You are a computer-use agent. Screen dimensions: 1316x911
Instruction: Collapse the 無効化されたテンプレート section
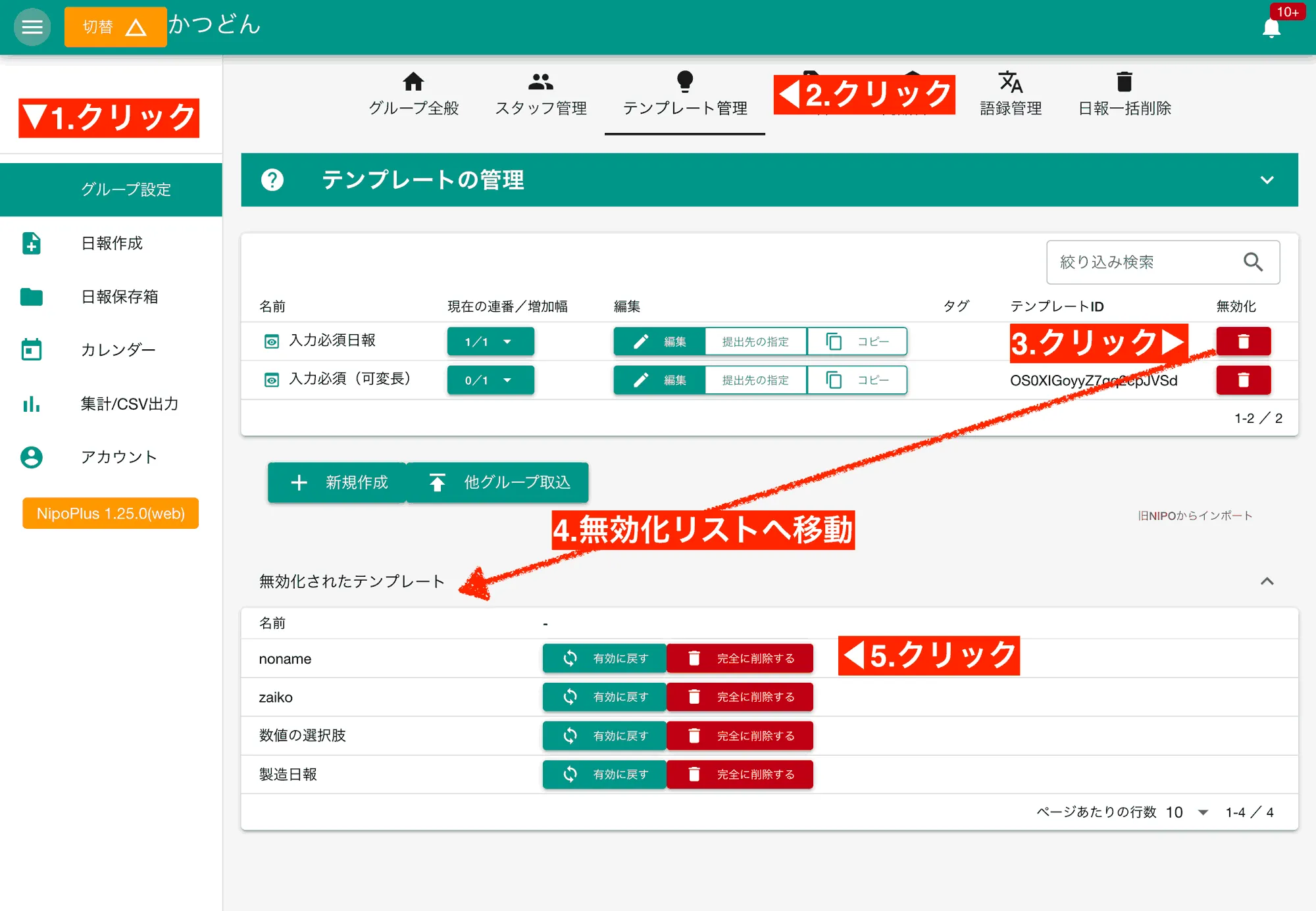click(1267, 581)
